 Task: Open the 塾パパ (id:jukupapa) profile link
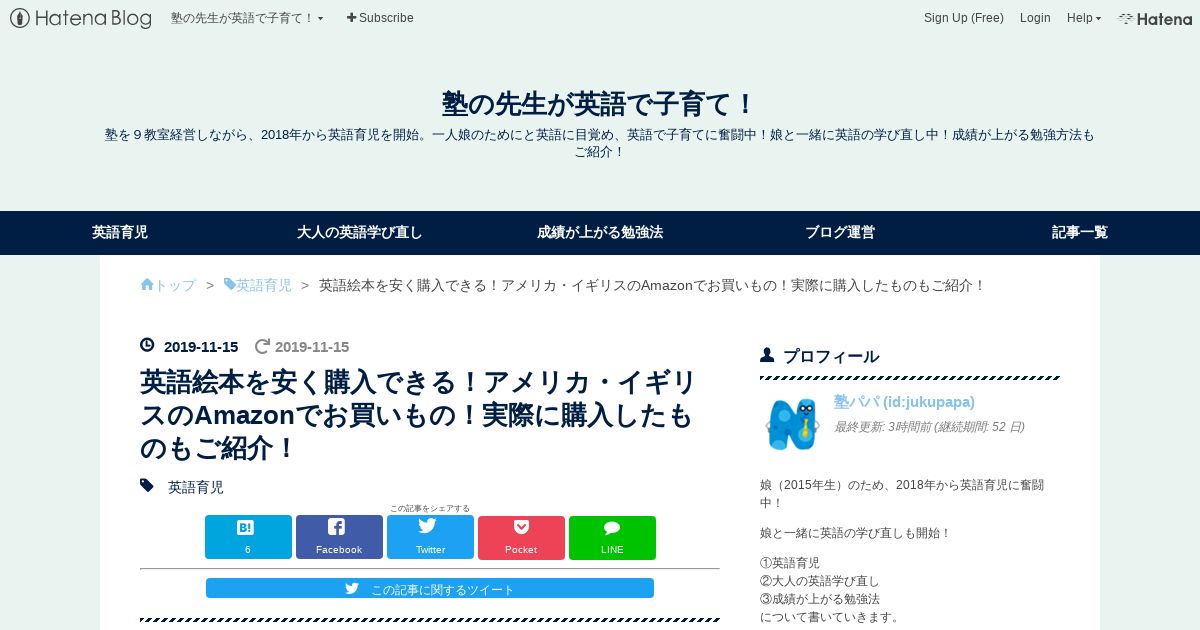904,402
